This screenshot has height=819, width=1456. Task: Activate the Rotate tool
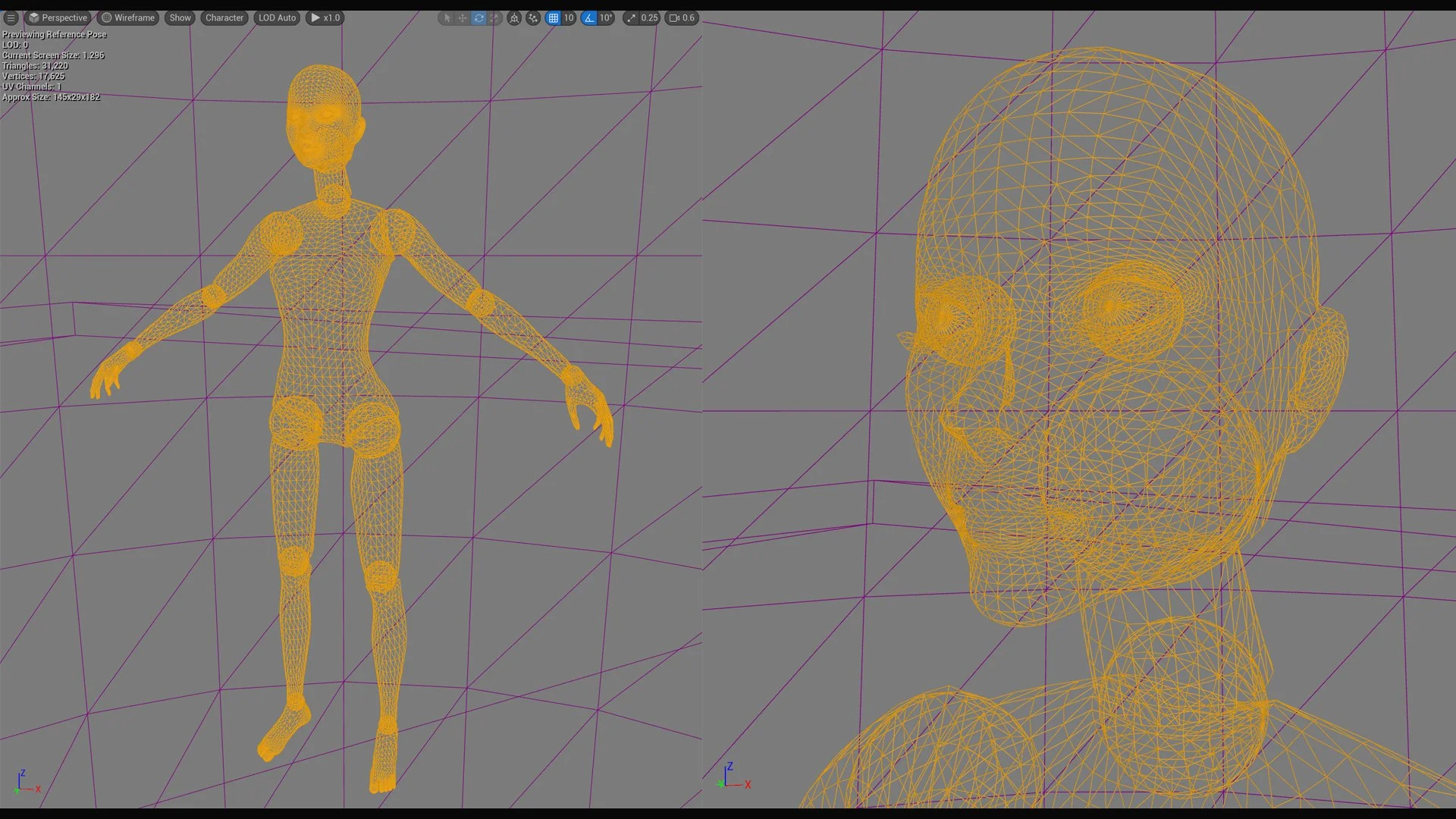(x=479, y=17)
